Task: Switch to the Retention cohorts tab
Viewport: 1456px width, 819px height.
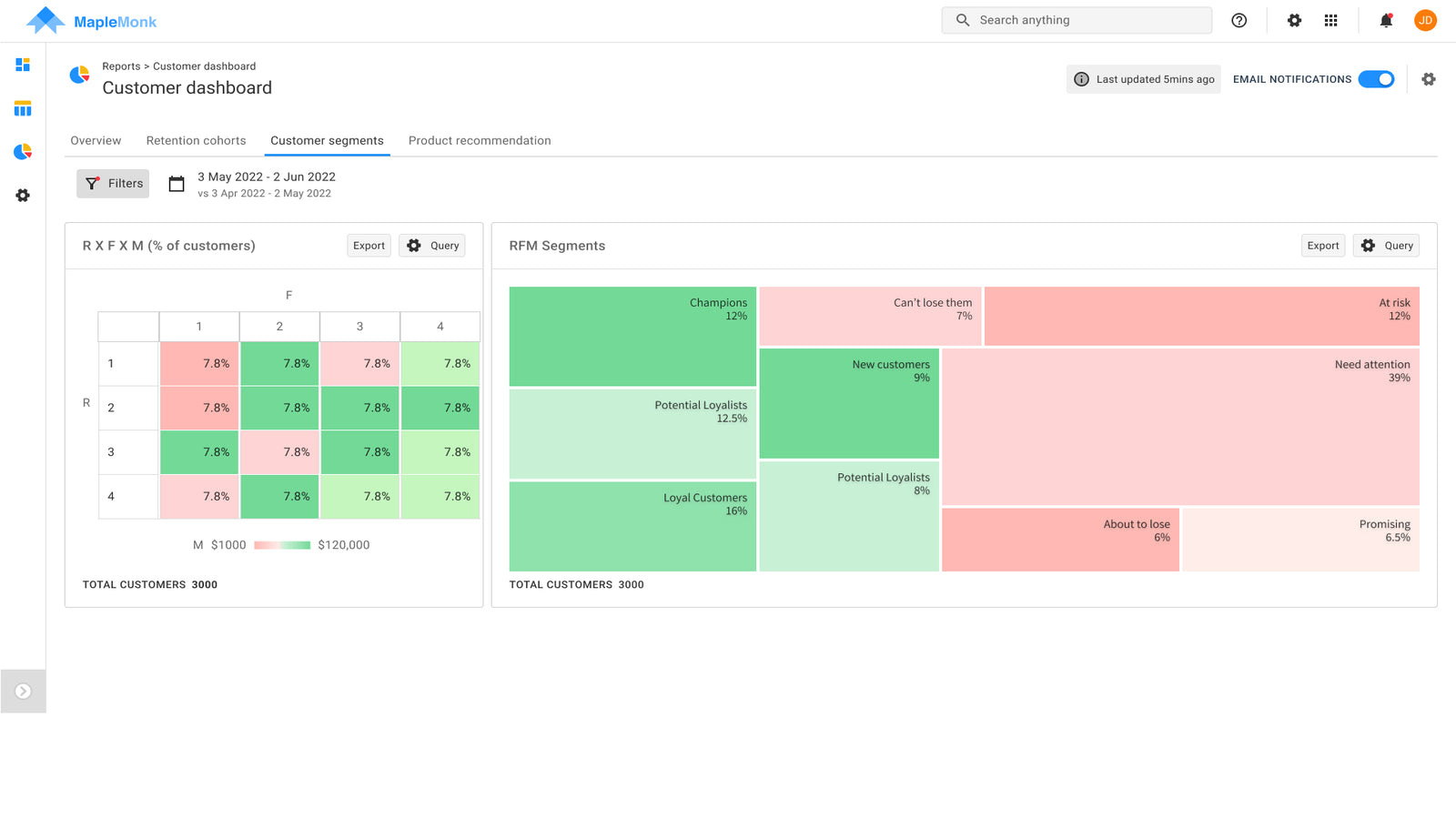Action: (196, 140)
